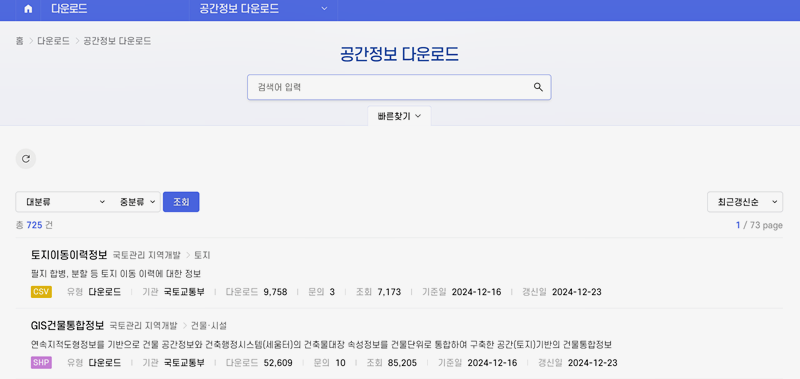The width and height of the screenshot is (800, 379).
Task: Go to home via the house icon
Action: pos(28,9)
